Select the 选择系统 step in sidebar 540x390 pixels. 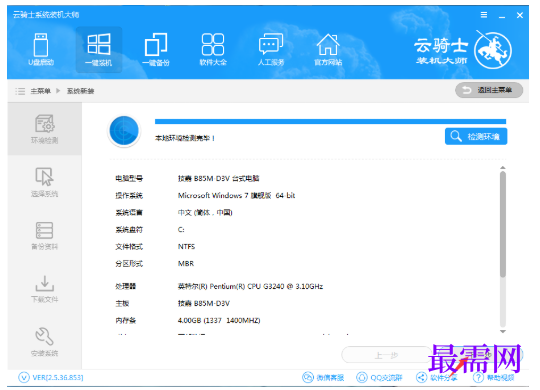coord(44,182)
